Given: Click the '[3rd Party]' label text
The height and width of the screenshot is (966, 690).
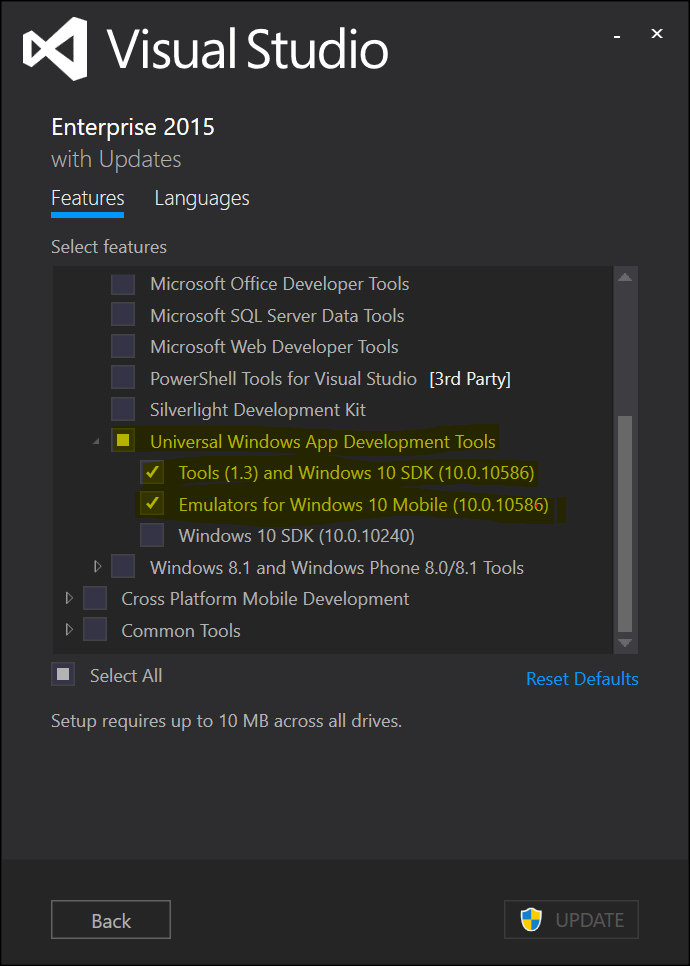Looking at the screenshot, I should click(x=470, y=379).
